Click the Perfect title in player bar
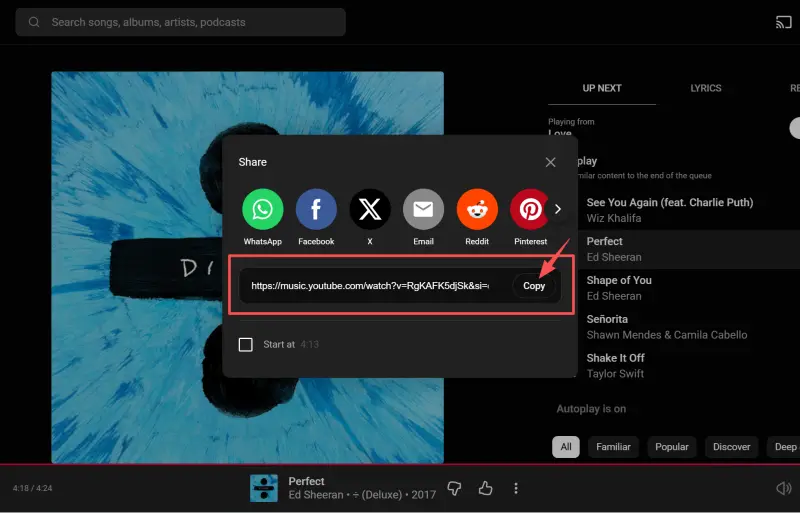Screen dimensions: 800x513 [306, 481]
